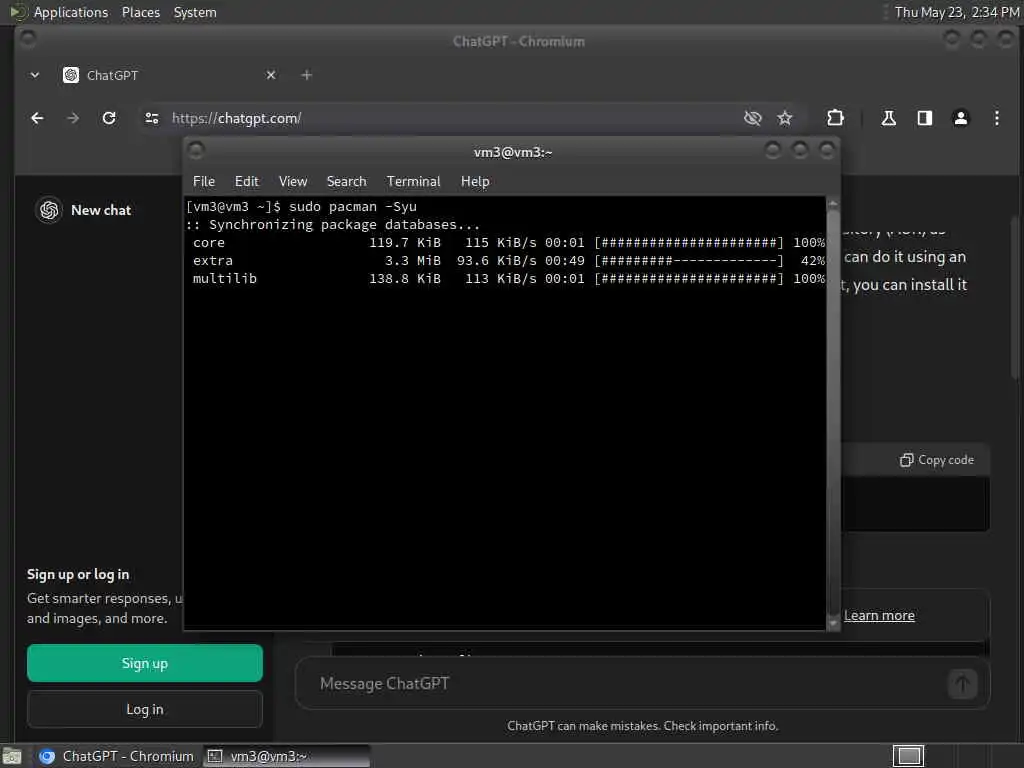Switch to vm3@vm3:~ taskbar item

(x=286, y=756)
